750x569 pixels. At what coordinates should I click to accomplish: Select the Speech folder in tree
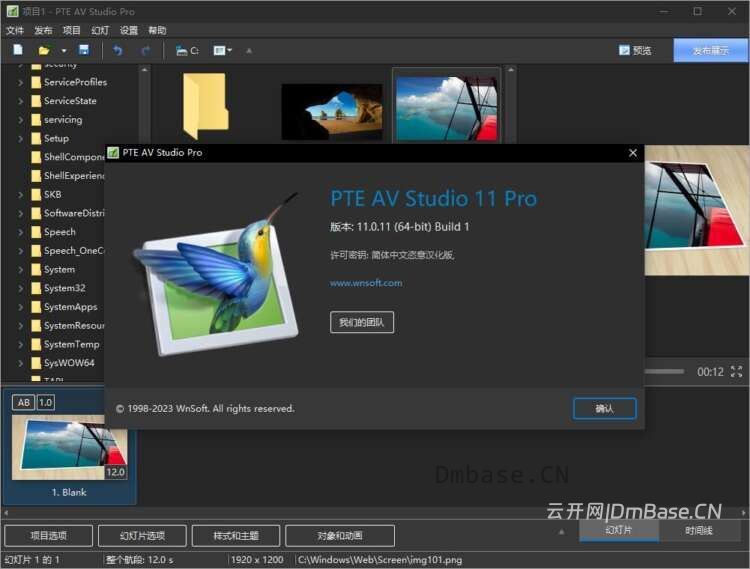click(60, 232)
